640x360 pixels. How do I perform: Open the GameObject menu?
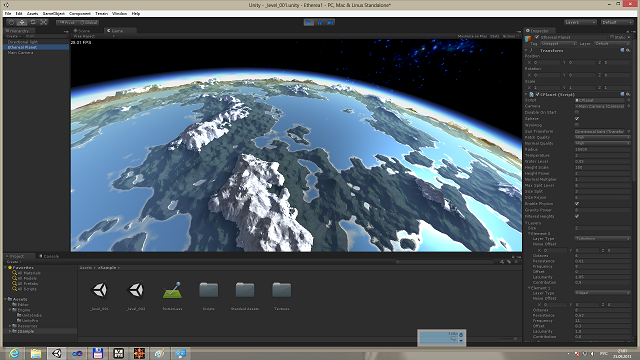53,13
